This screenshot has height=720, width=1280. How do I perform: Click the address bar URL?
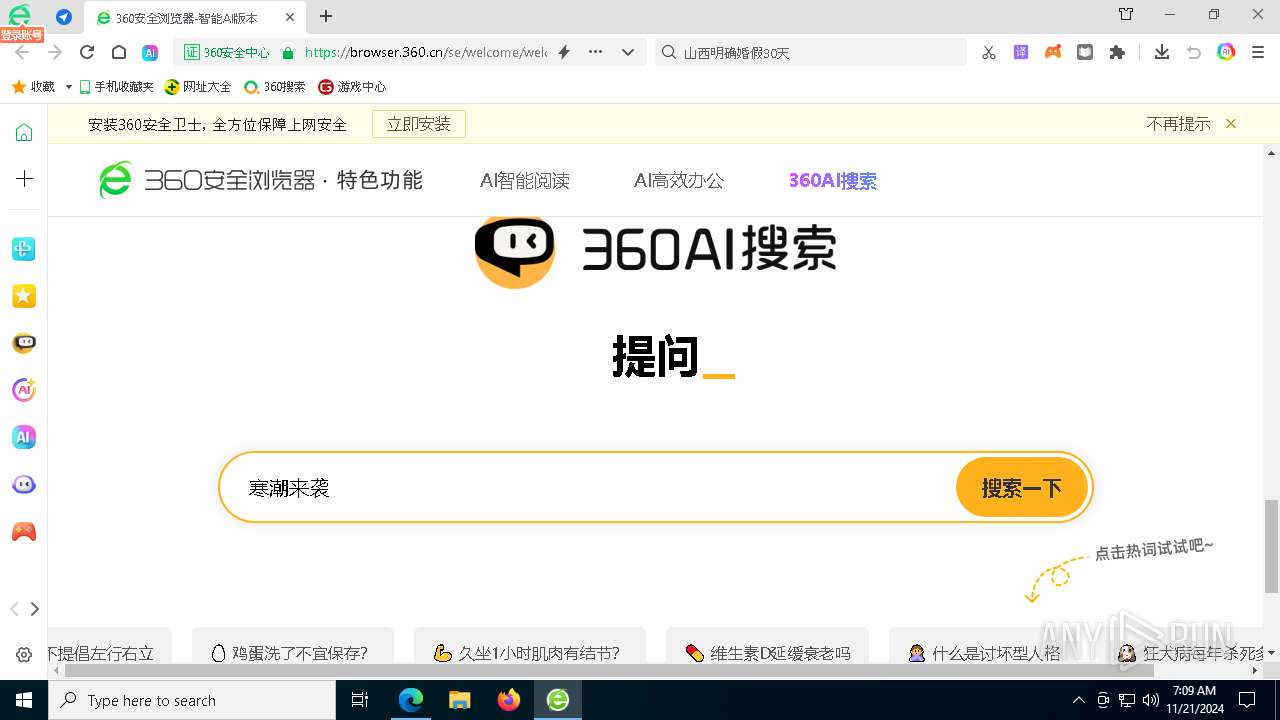click(426, 53)
